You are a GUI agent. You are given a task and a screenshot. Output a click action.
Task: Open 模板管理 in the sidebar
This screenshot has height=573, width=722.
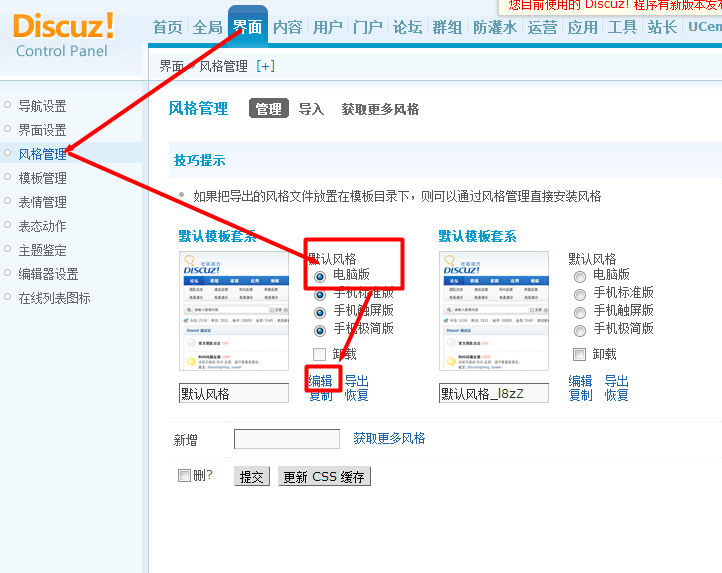(x=42, y=178)
